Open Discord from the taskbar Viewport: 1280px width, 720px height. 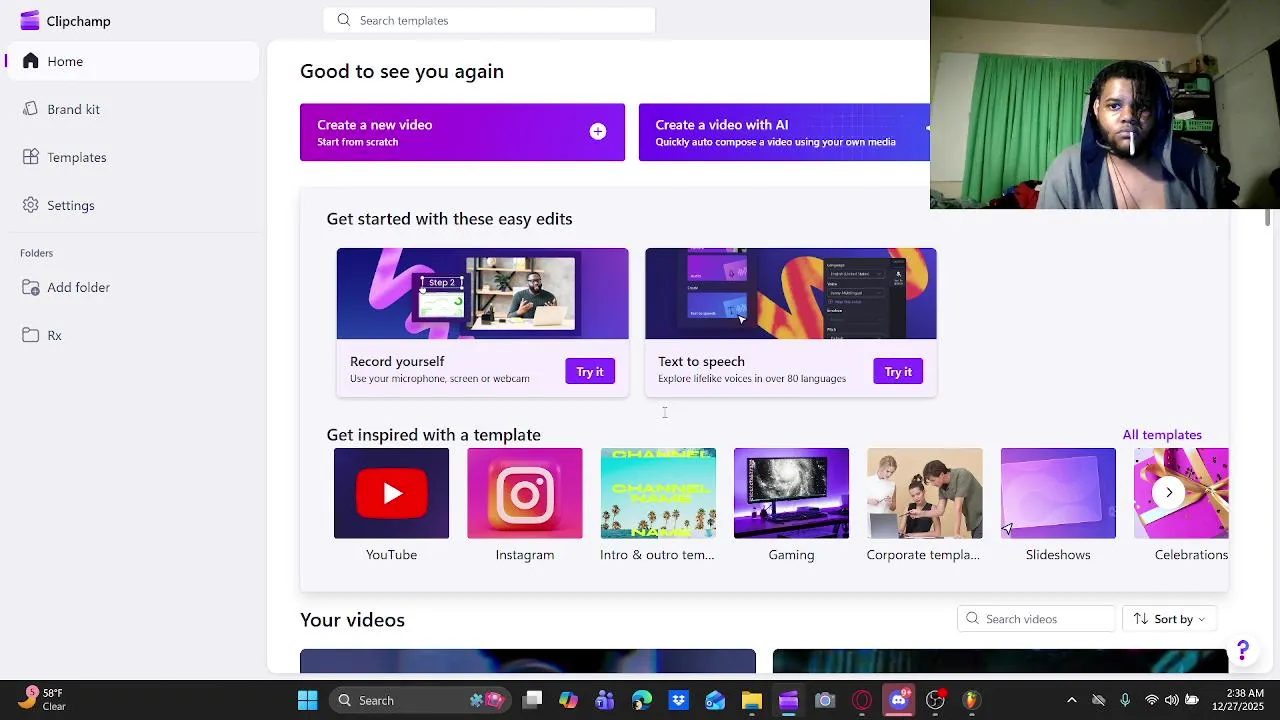click(898, 700)
